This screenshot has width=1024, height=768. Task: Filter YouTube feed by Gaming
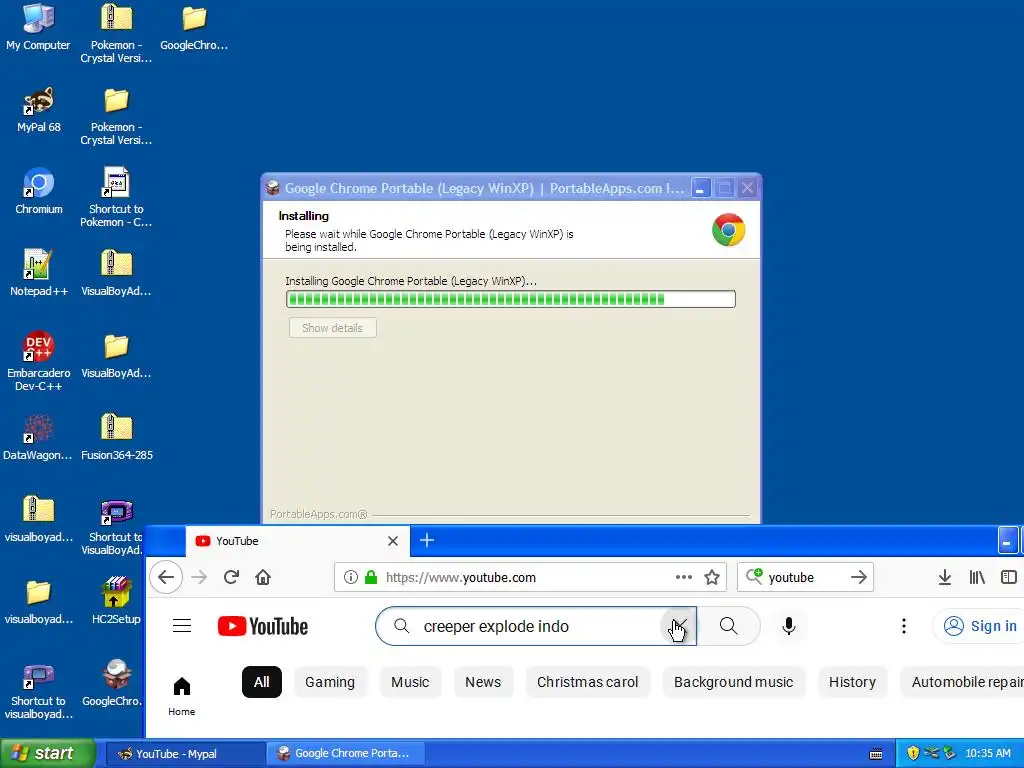click(330, 682)
